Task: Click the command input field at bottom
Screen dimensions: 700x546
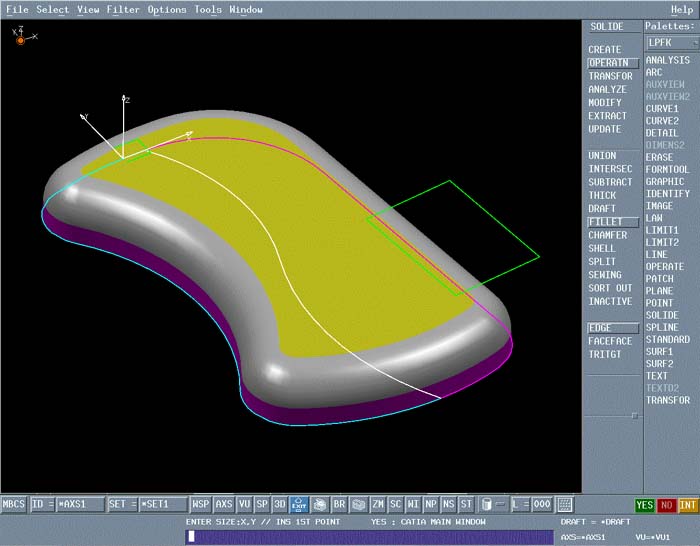Action: (x=368, y=537)
